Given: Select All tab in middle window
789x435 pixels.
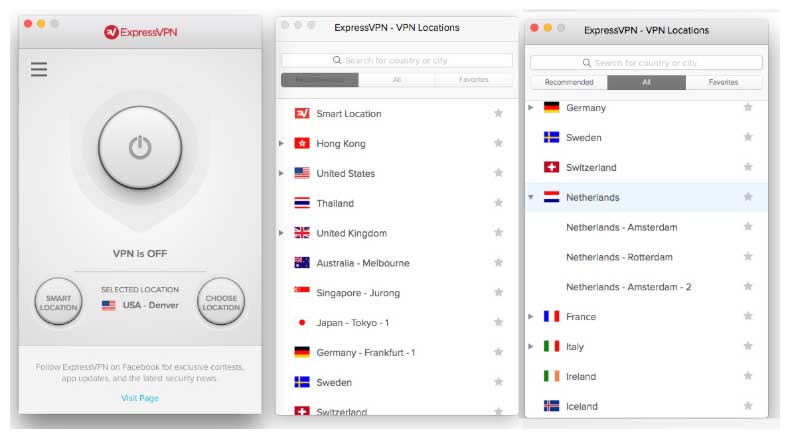Looking at the screenshot, I should (x=397, y=80).
